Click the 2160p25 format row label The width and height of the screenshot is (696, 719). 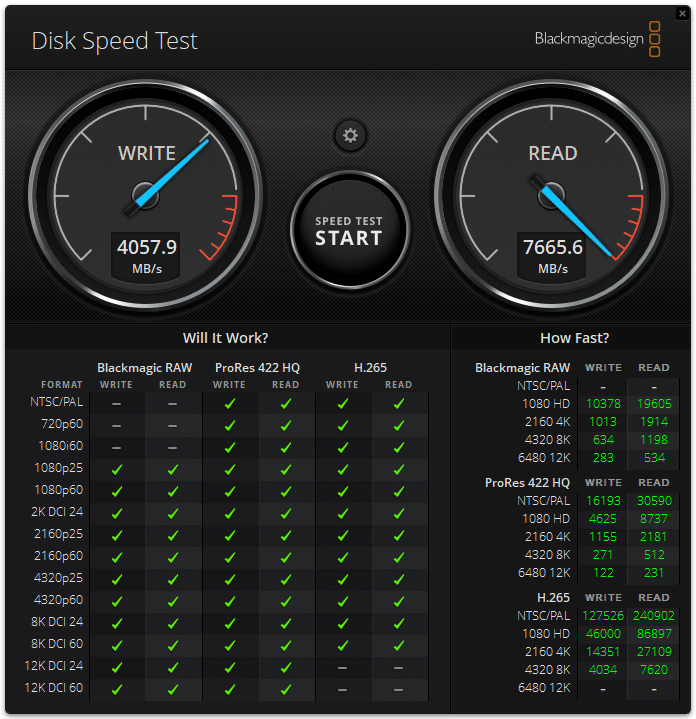tap(59, 534)
